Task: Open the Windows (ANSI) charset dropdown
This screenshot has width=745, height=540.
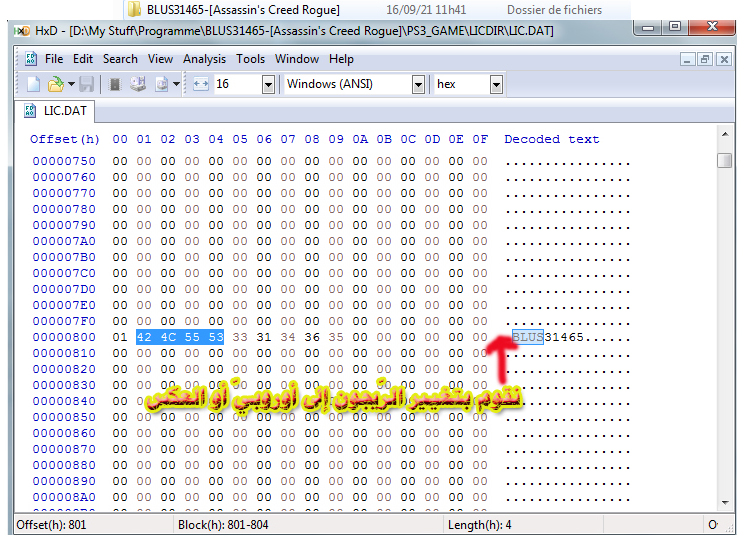Action: 417,85
